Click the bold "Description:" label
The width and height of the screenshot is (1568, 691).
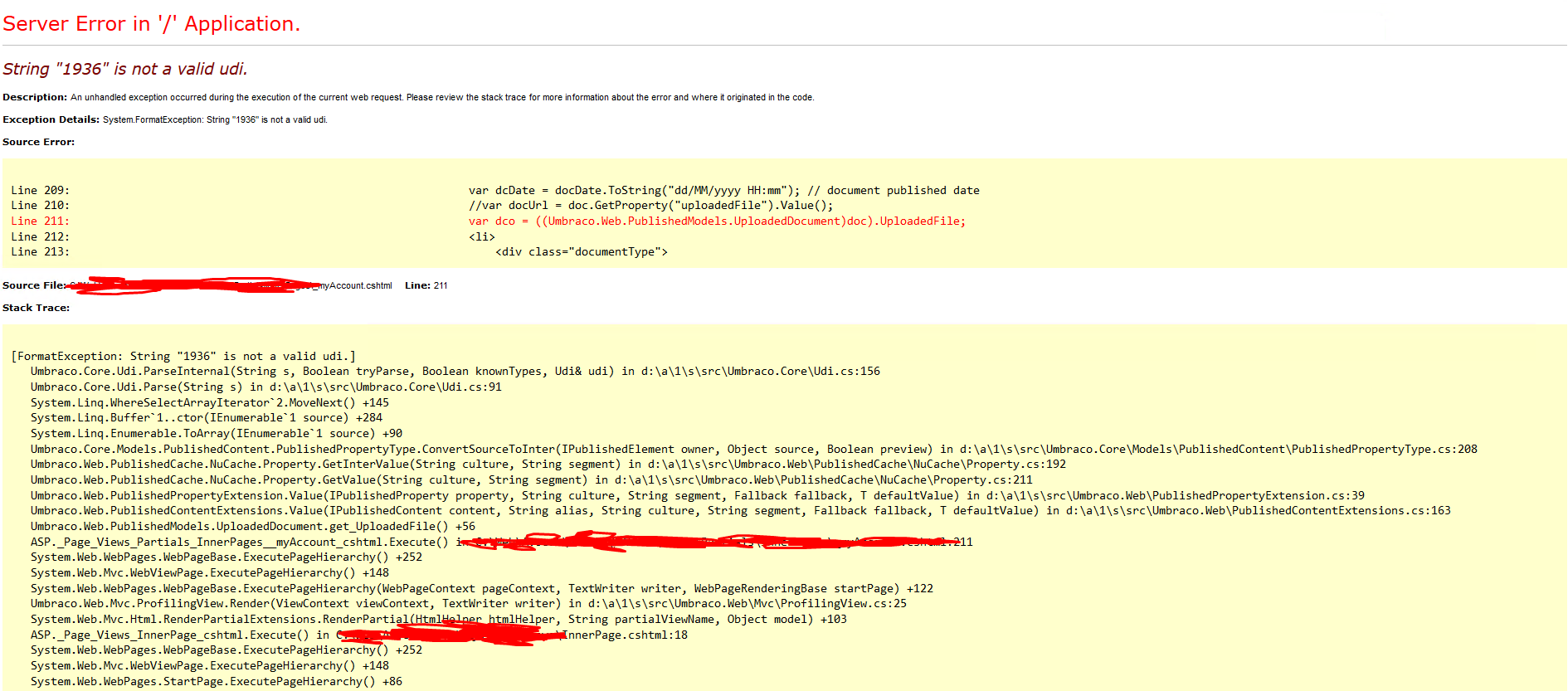(x=35, y=97)
